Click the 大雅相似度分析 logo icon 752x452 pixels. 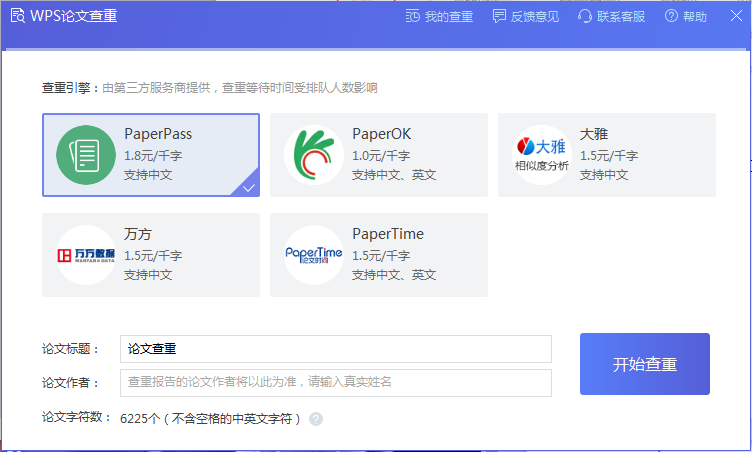pyautogui.click(x=542, y=155)
